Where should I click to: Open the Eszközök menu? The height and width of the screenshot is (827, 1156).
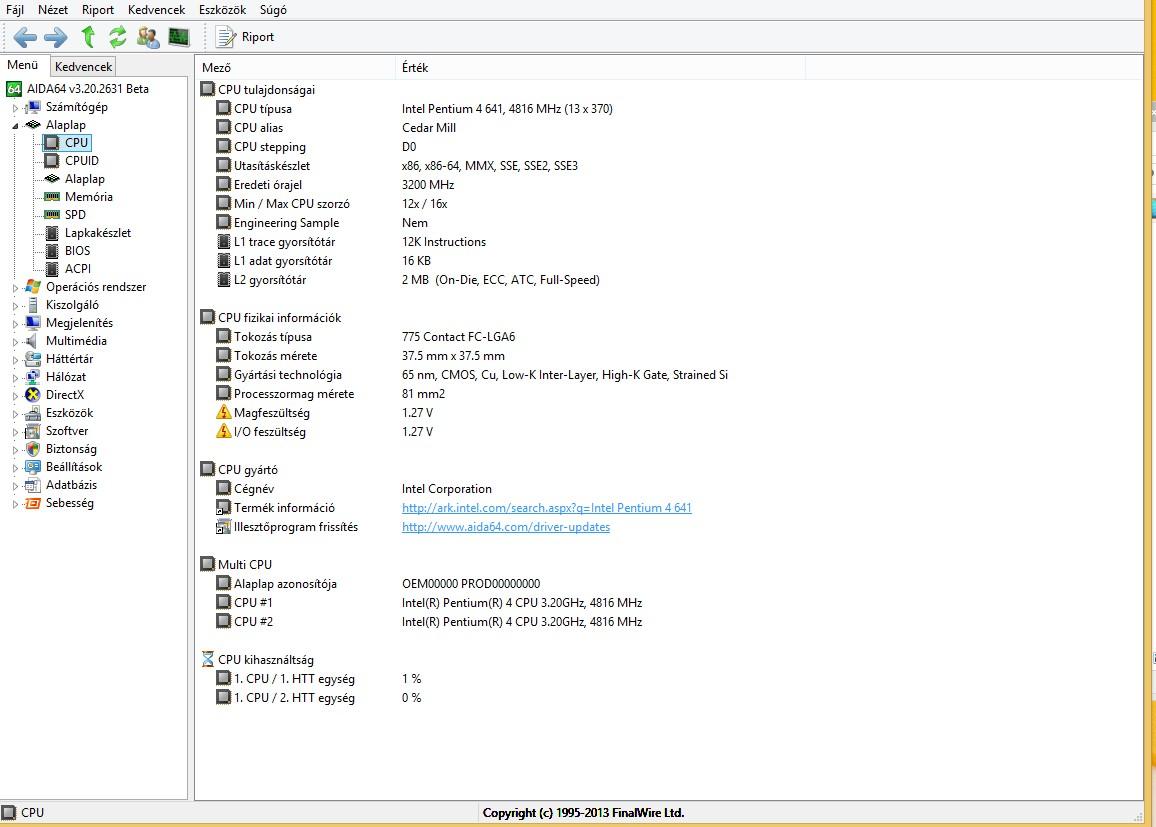(x=223, y=10)
